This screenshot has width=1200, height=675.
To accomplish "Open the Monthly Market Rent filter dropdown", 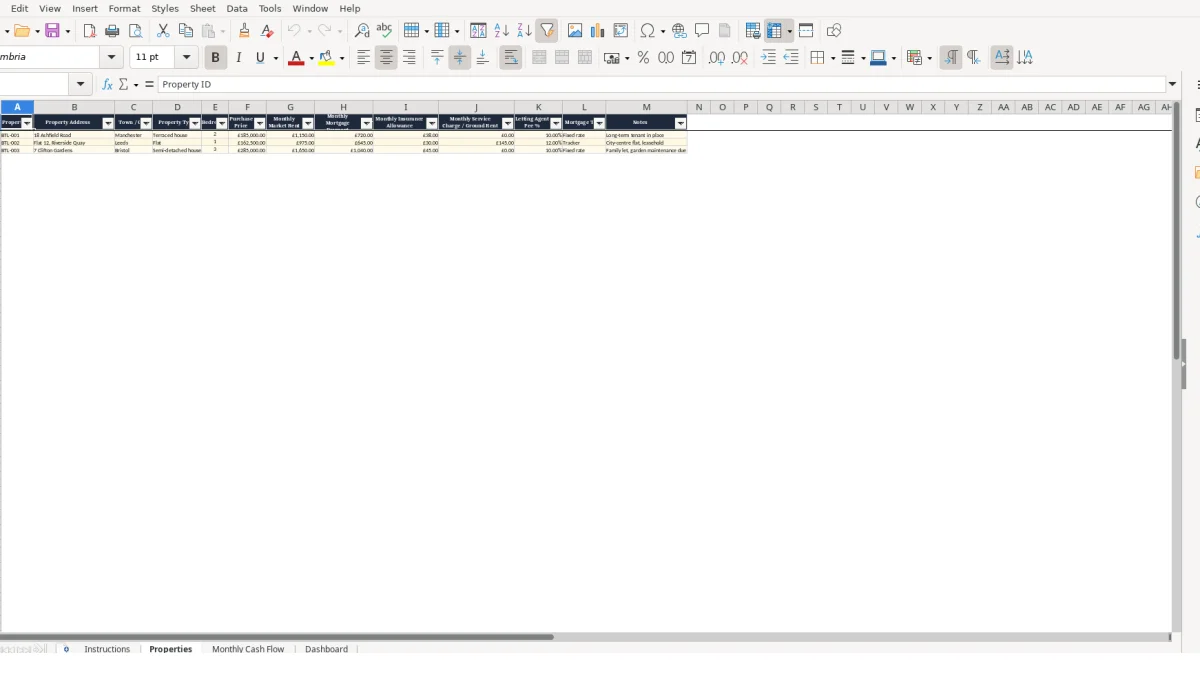I will click(308, 123).
